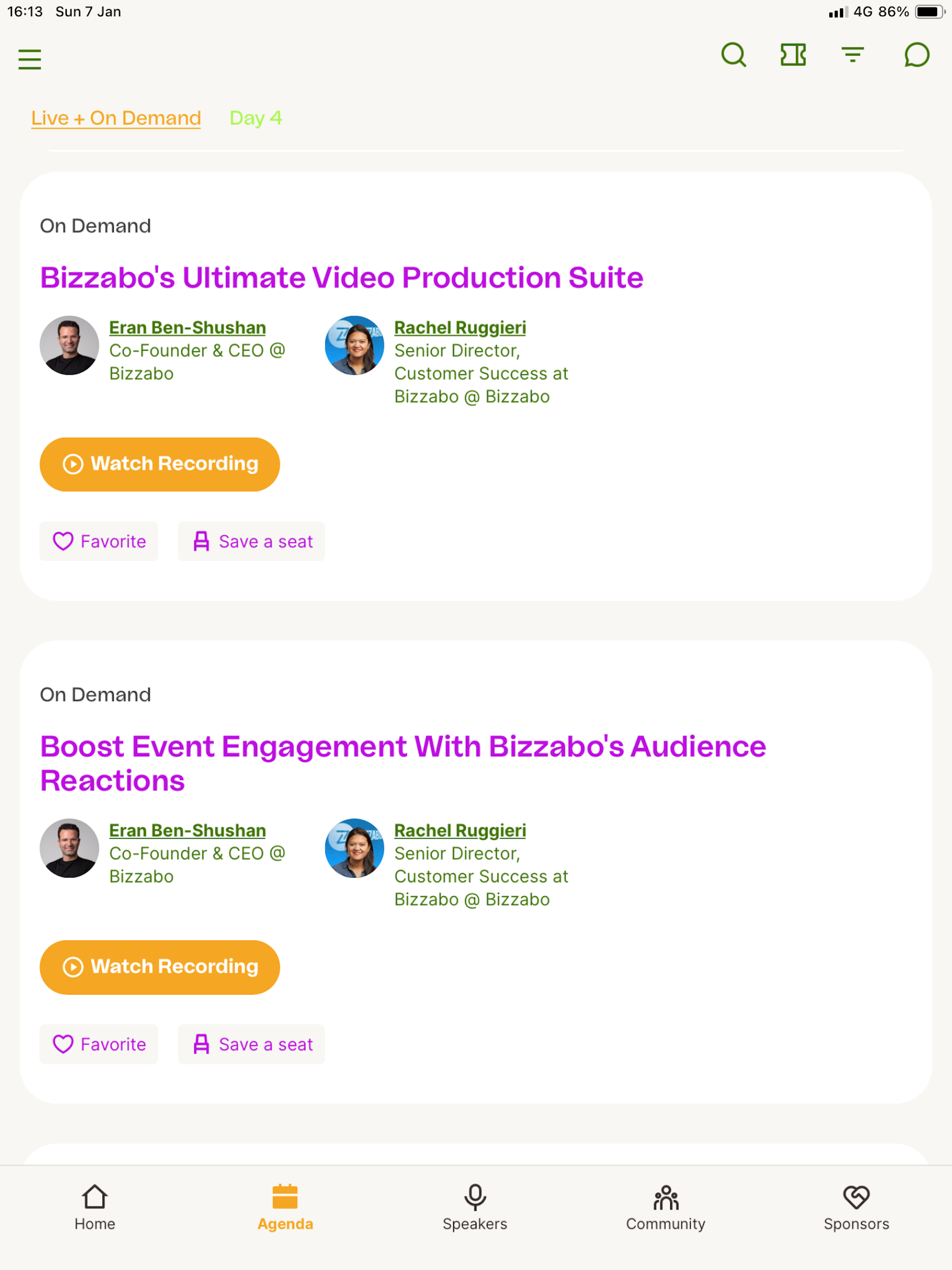The width and height of the screenshot is (952, 1270).
Task: Watch Recording of Audience Reactions session
Action: click(159, 967)
